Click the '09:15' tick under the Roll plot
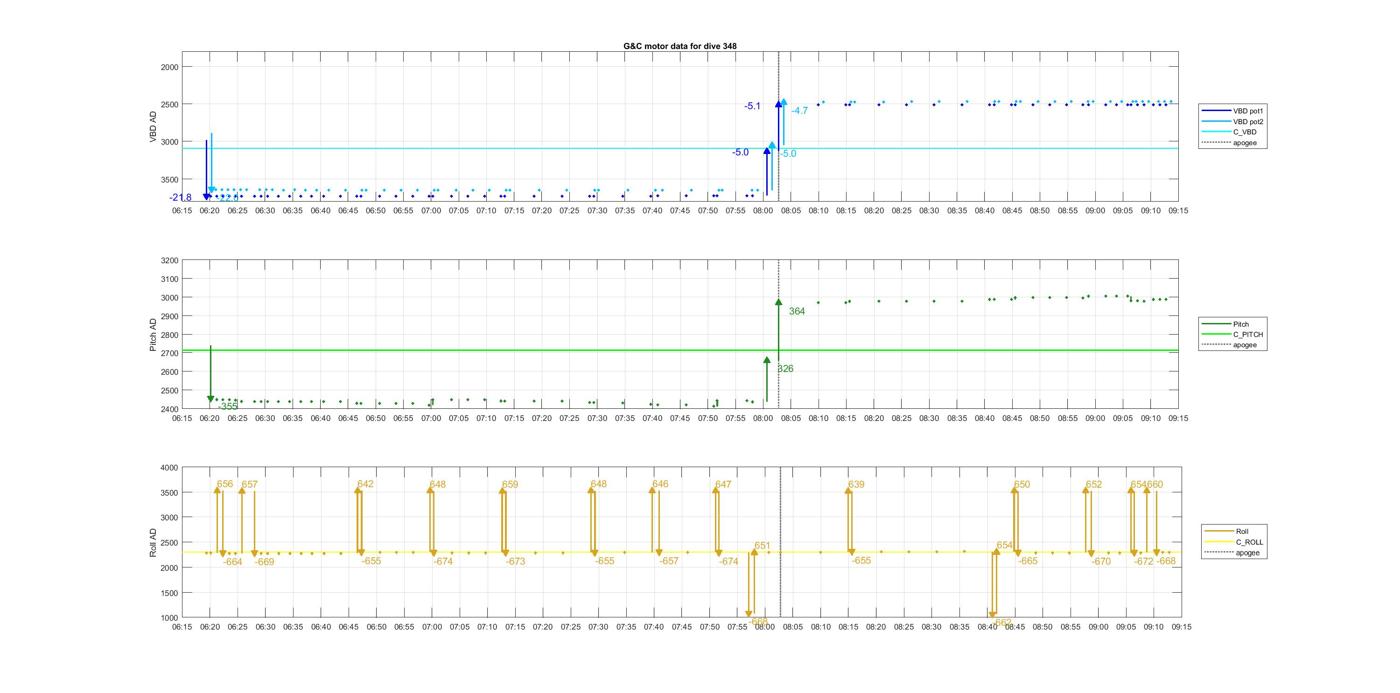The width and height of the screenshot is (1400, 693). click(1181, 627)
